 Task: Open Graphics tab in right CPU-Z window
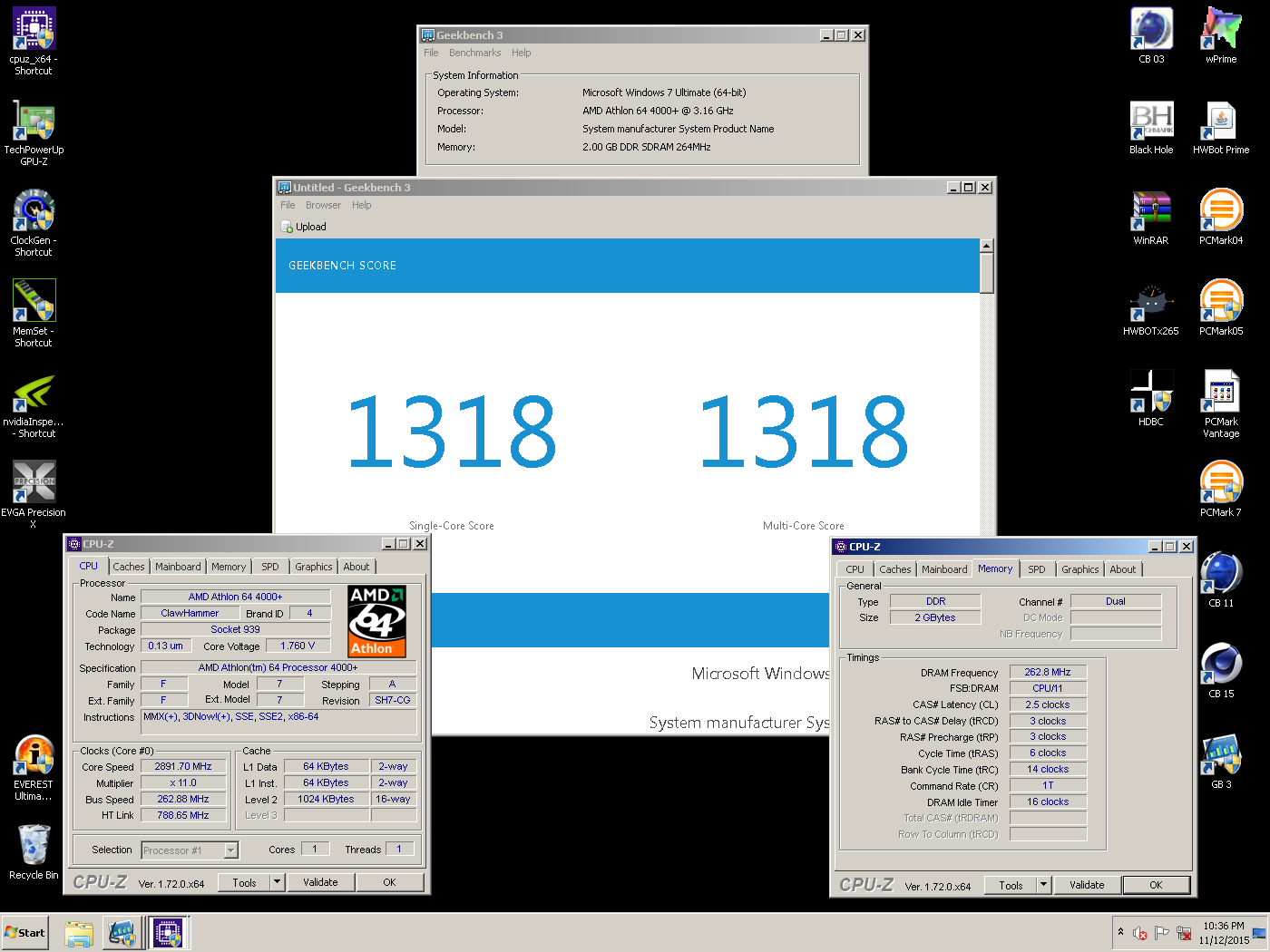pyautogui.click(x=1080, y=569)
